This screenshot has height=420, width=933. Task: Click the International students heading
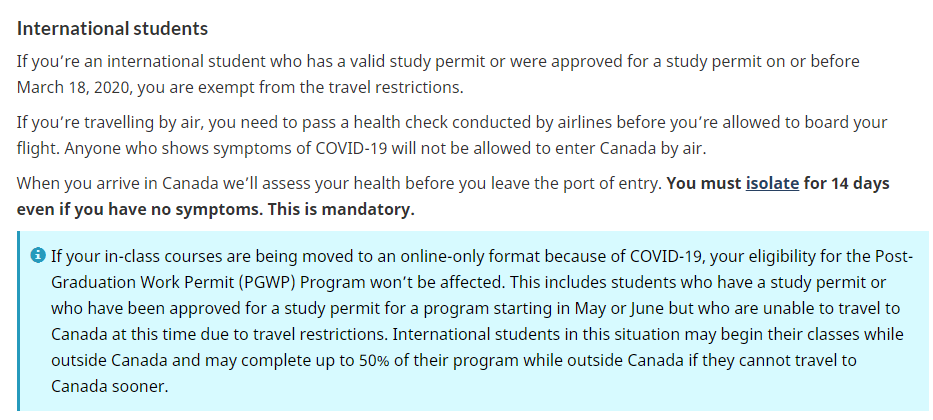click(x=112, y=29)
